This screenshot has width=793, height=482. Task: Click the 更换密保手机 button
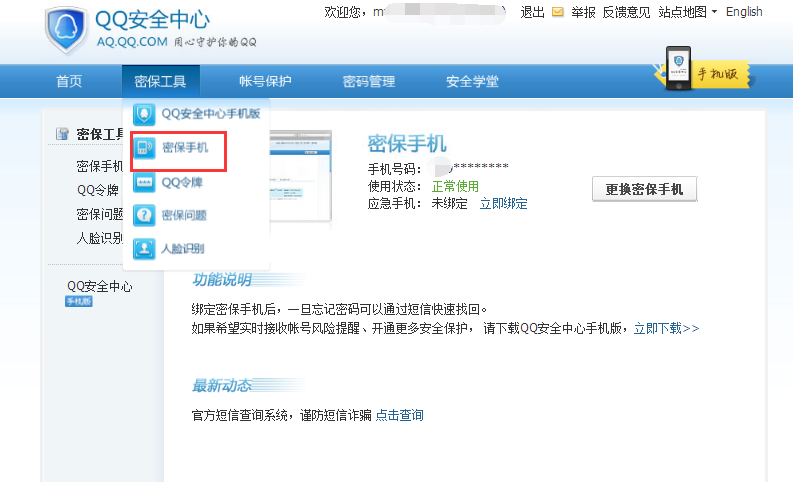644,189
